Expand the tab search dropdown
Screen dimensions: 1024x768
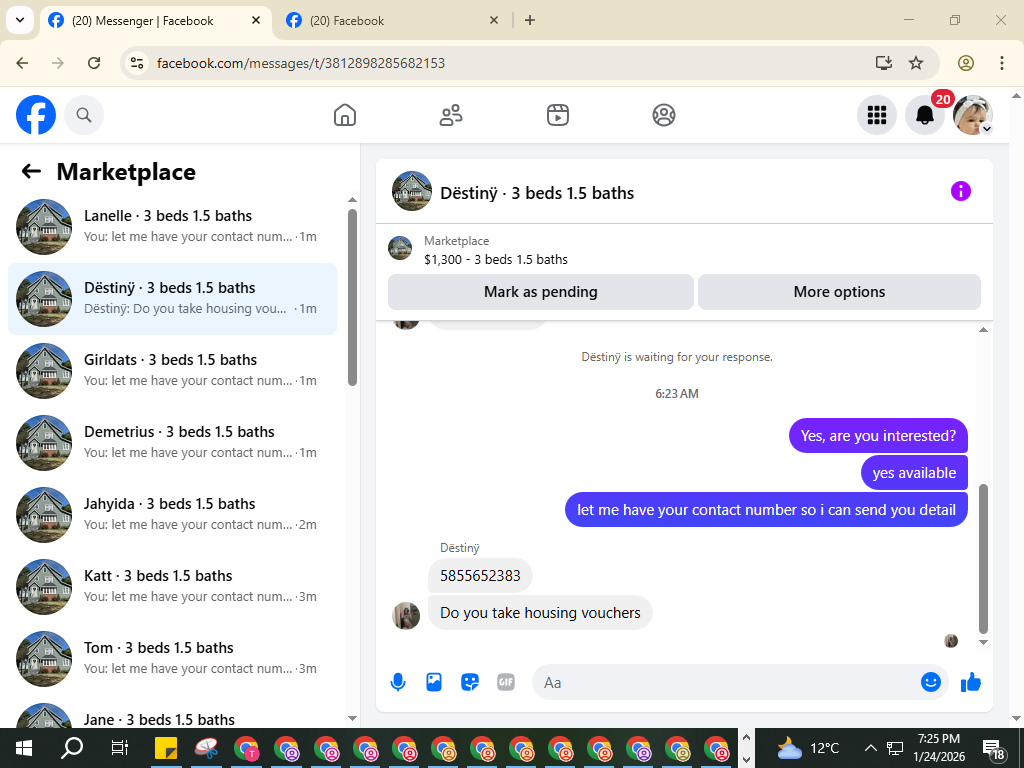pyautogui.click(x=20, y=20)
